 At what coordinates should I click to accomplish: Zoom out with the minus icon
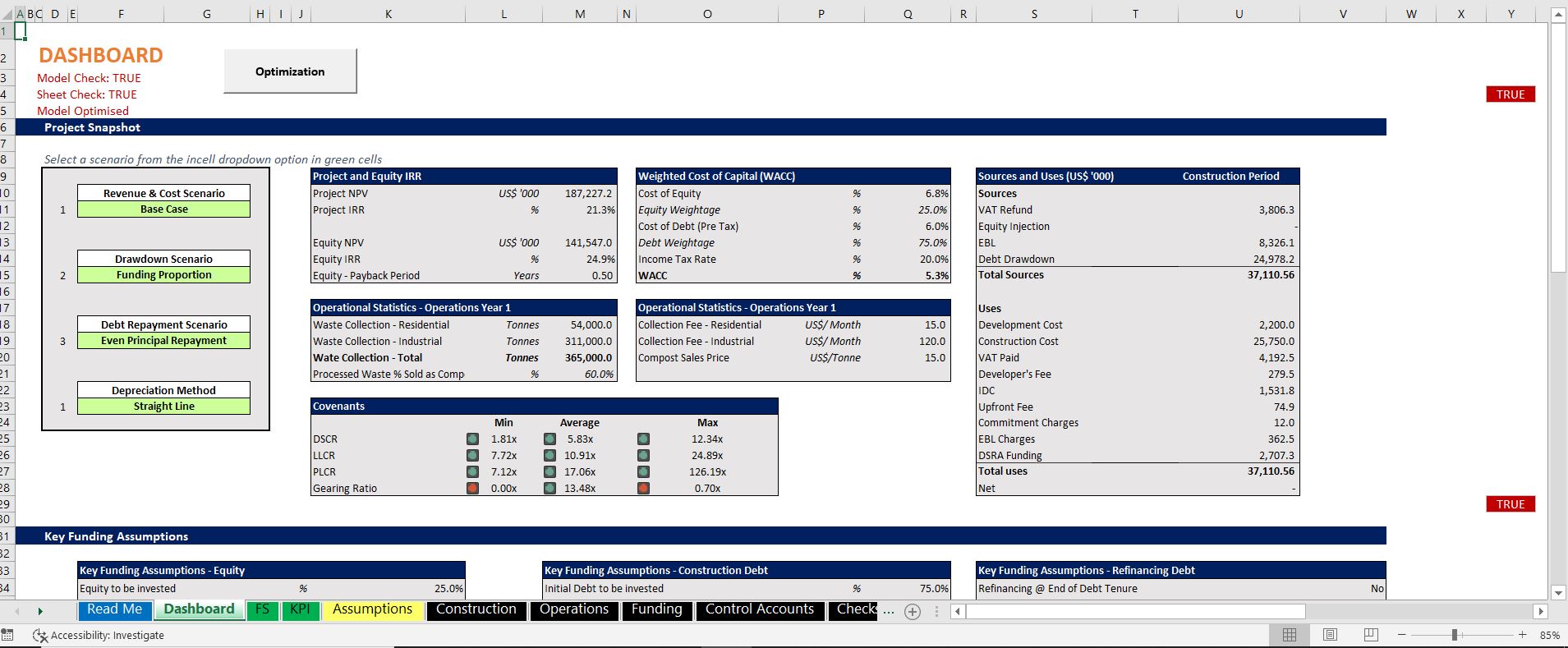pos(1401,635)
